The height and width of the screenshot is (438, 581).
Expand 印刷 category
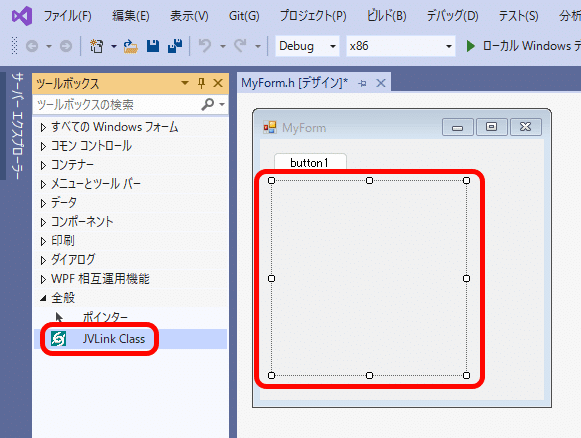43,241
